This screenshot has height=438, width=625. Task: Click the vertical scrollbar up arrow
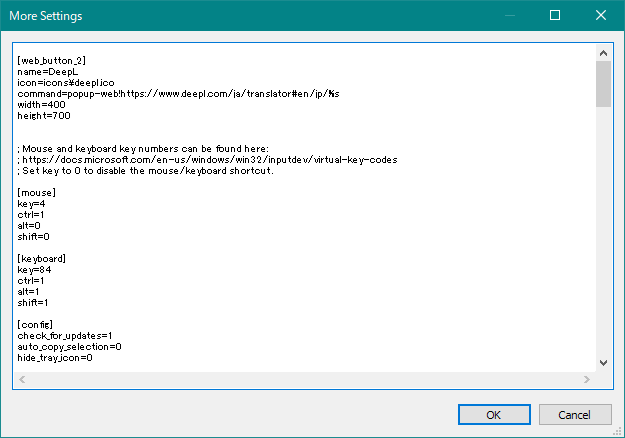[x=603, y=53]
